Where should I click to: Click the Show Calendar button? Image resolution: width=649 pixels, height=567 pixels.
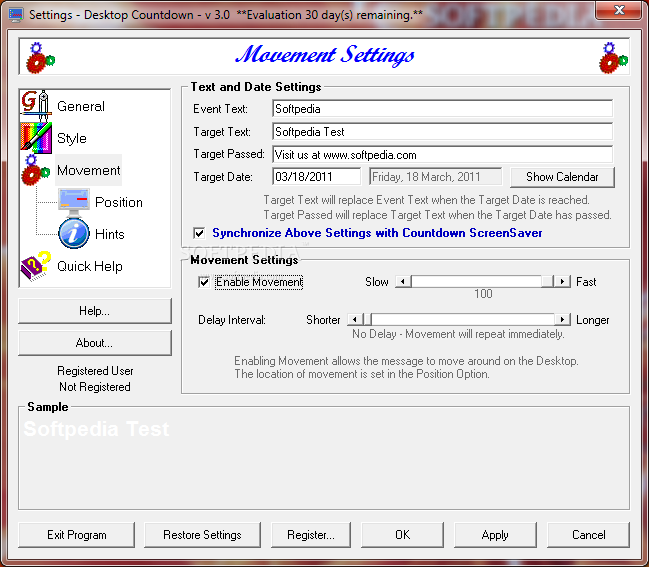562,177
